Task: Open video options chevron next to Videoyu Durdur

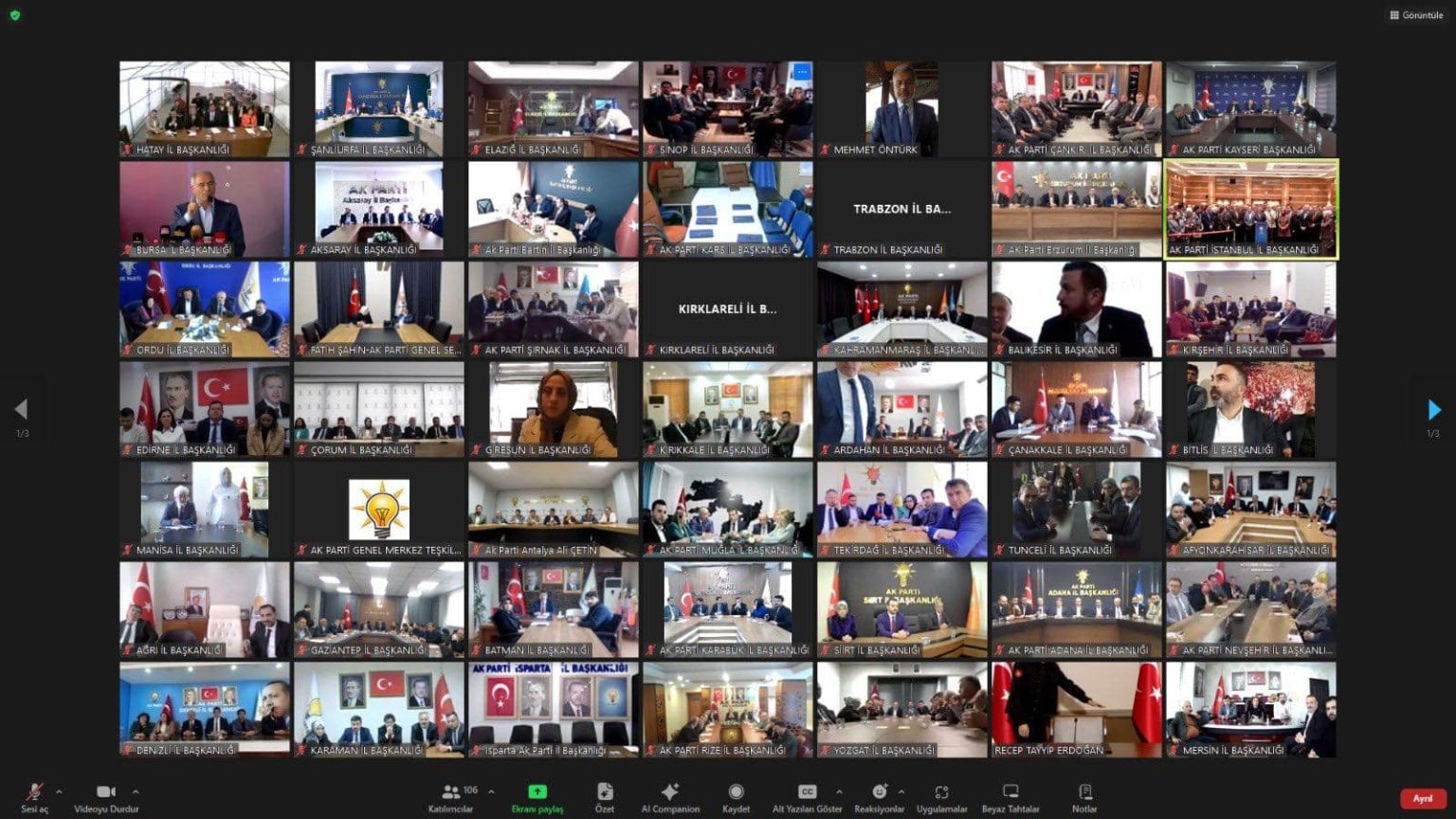Action: coord(136,792)
